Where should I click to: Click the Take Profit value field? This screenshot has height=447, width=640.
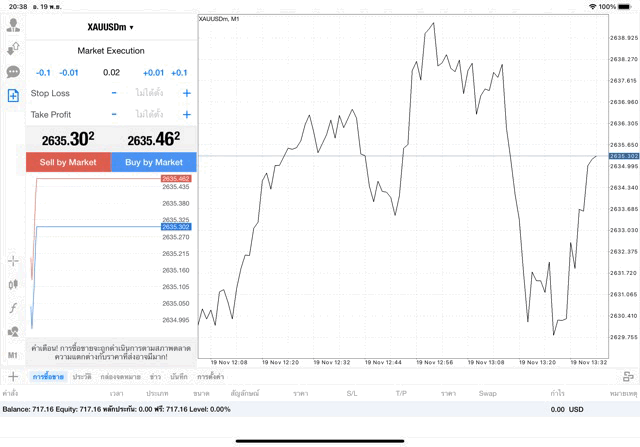[150, 114]
